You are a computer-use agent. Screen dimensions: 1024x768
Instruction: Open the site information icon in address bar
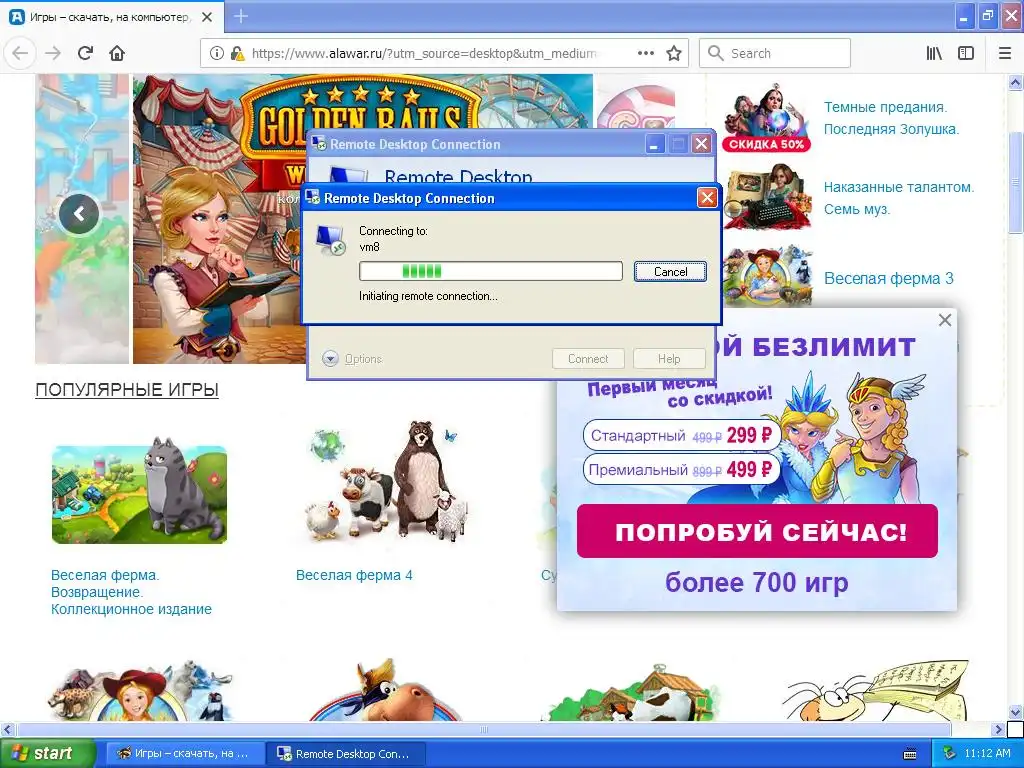pyautogui.click(x=217, y=54)
